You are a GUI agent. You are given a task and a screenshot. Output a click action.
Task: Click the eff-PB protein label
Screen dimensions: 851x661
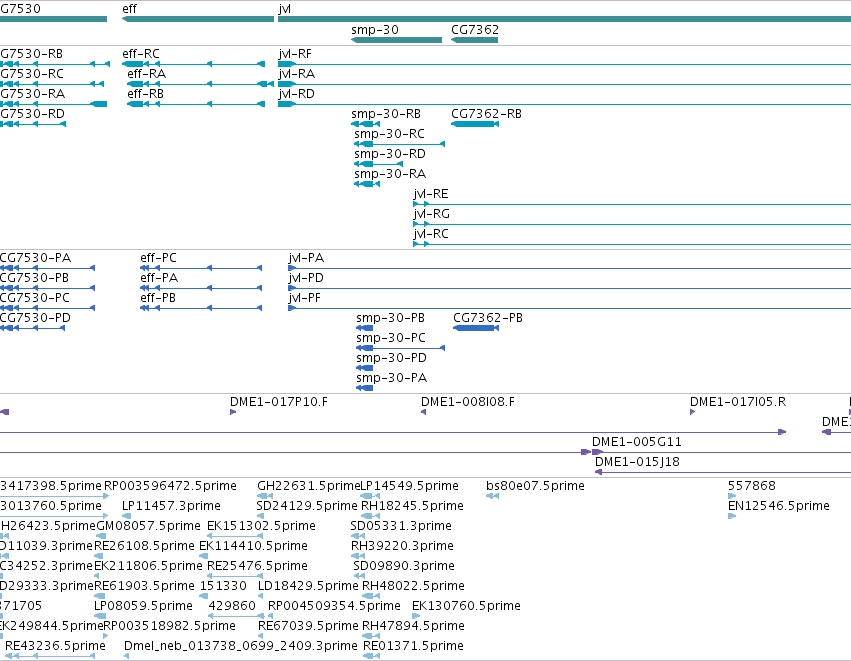pyautogui.click(x=158, y=298)
